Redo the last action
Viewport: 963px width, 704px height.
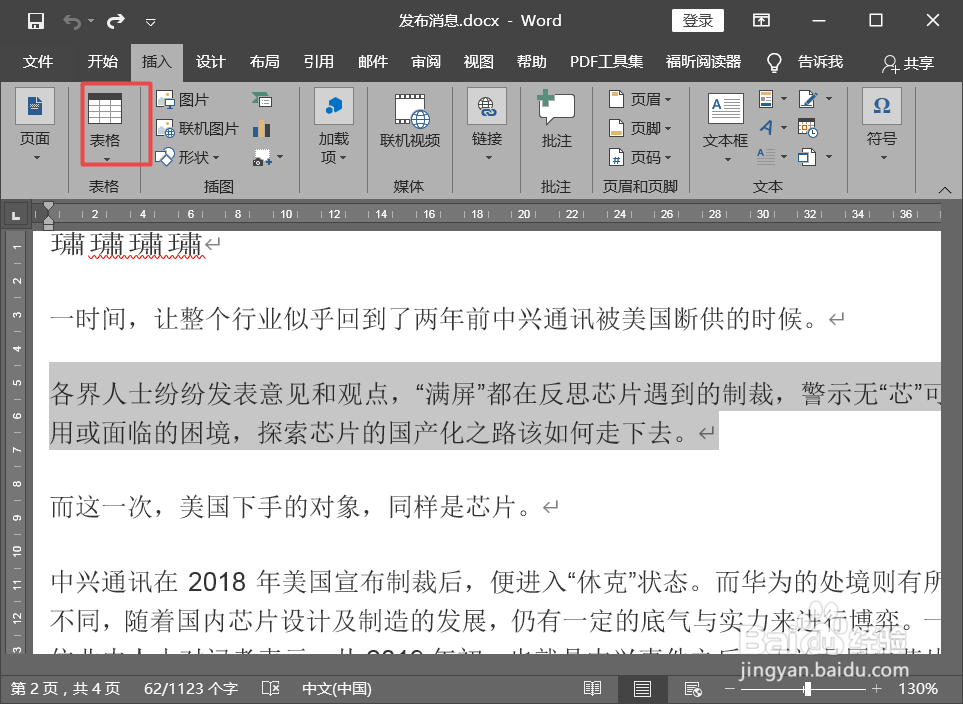(115, 22)
